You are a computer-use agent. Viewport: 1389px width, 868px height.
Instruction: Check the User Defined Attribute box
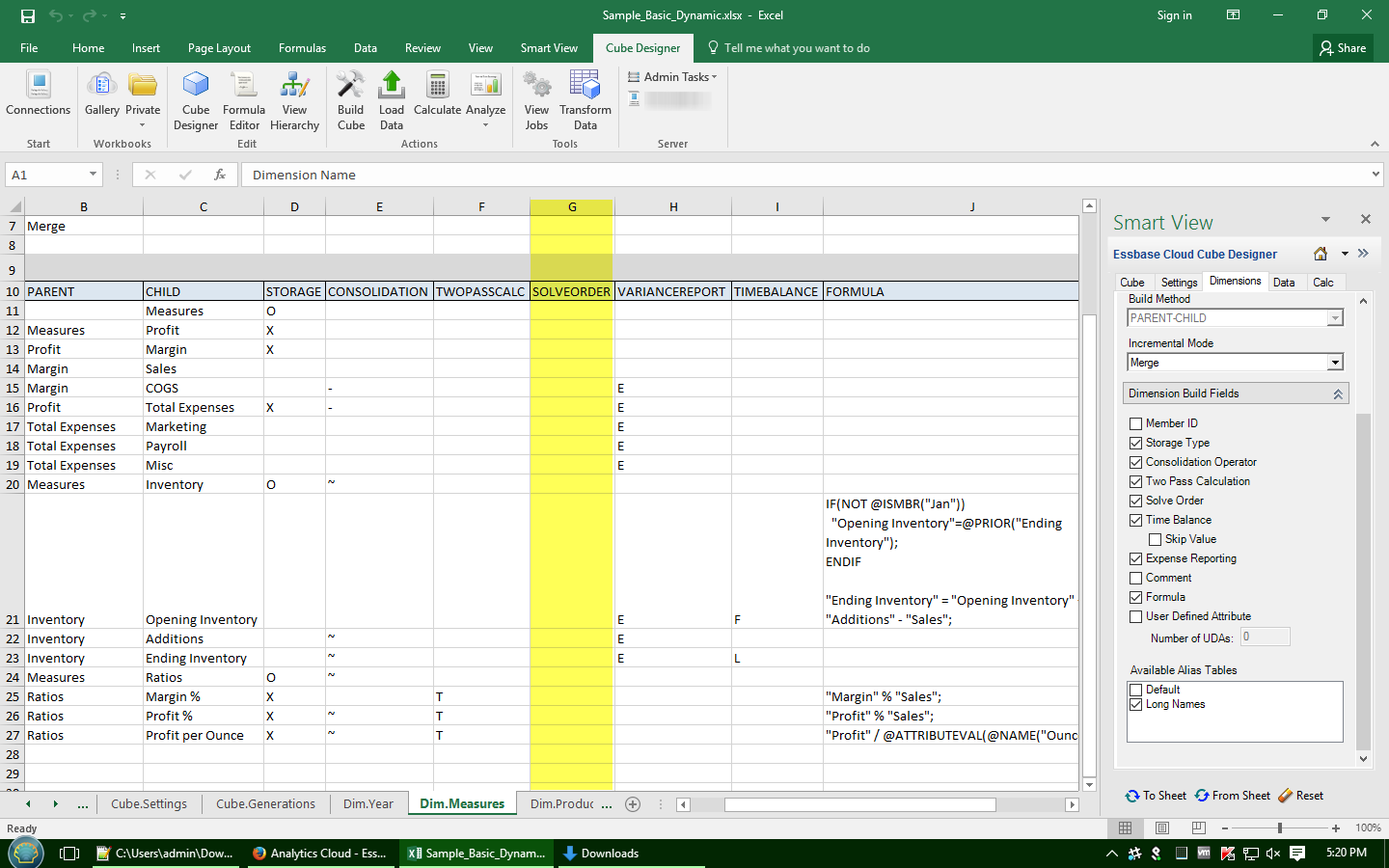(1135, 616)
